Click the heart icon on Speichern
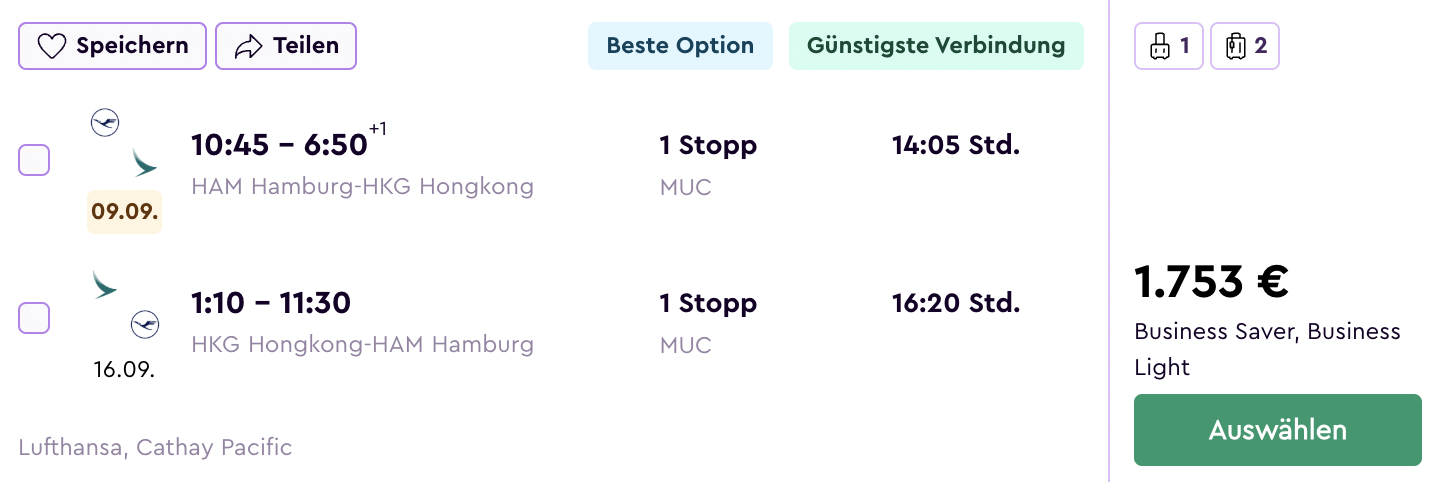The width and height of the screenshot is (1436, 482). [x=51, y=46]
